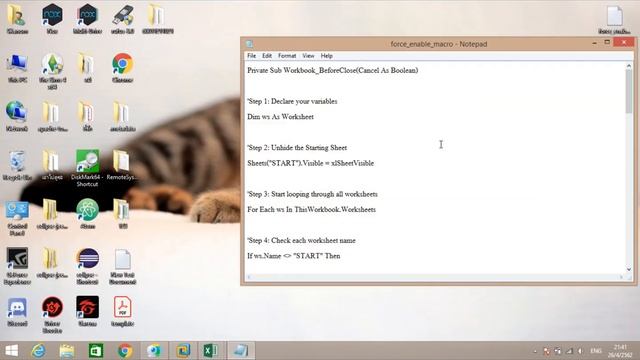
Task: Select the PDF file on the desktop
Action: point(122,311)
